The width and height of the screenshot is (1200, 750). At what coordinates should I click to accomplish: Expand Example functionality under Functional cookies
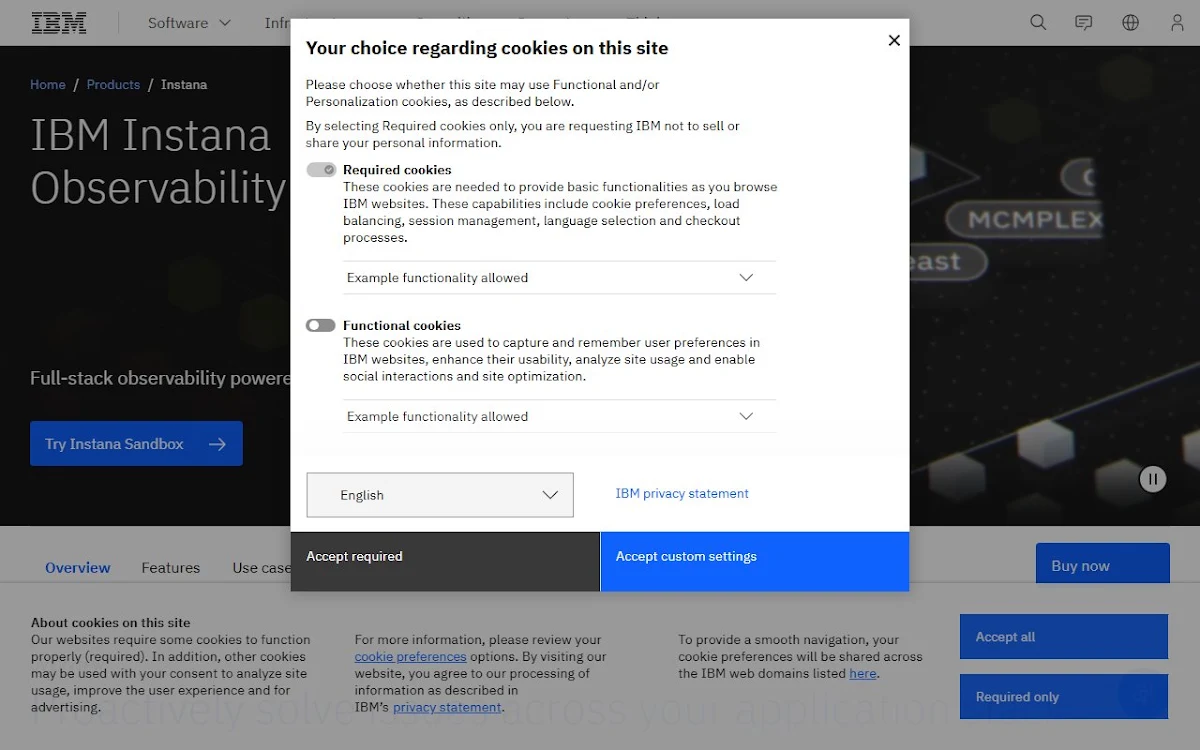point(560,417)
